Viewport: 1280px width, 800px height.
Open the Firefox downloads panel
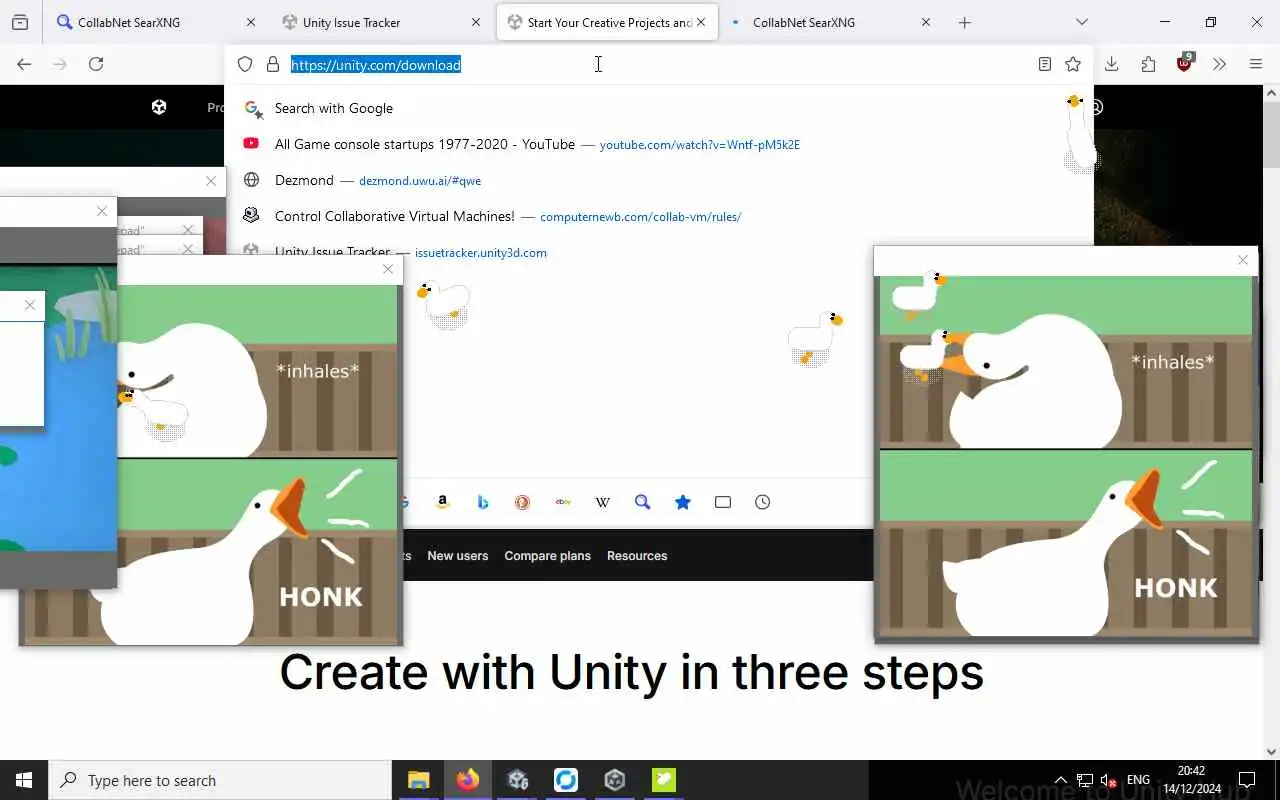pyautogui.click(x=1111, y=64)
